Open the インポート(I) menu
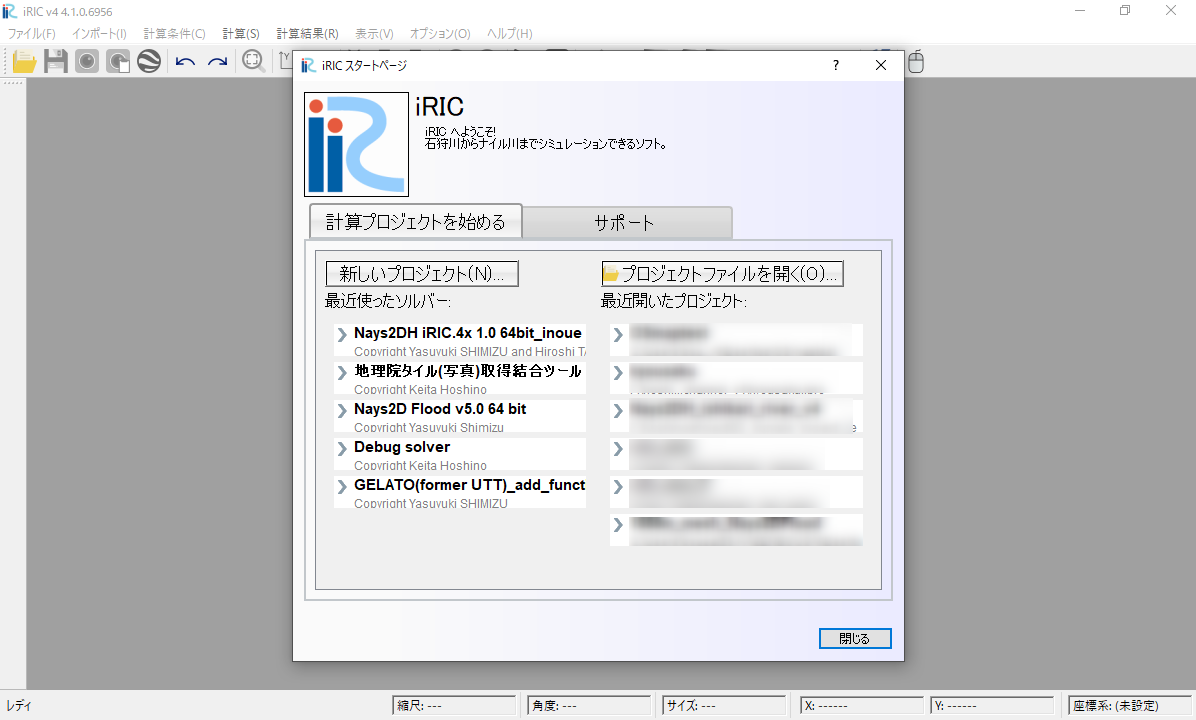 click(x=99, y=34)
